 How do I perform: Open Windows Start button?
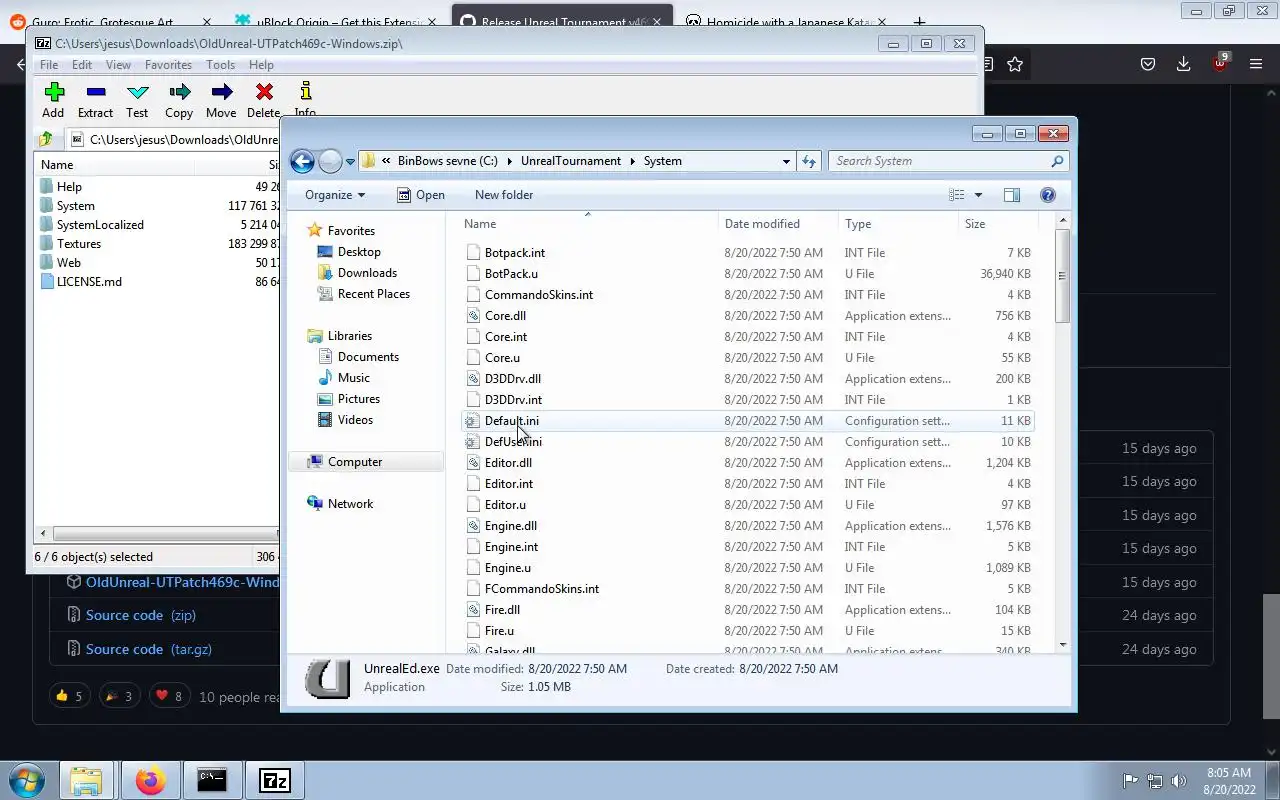click(27, 780)
